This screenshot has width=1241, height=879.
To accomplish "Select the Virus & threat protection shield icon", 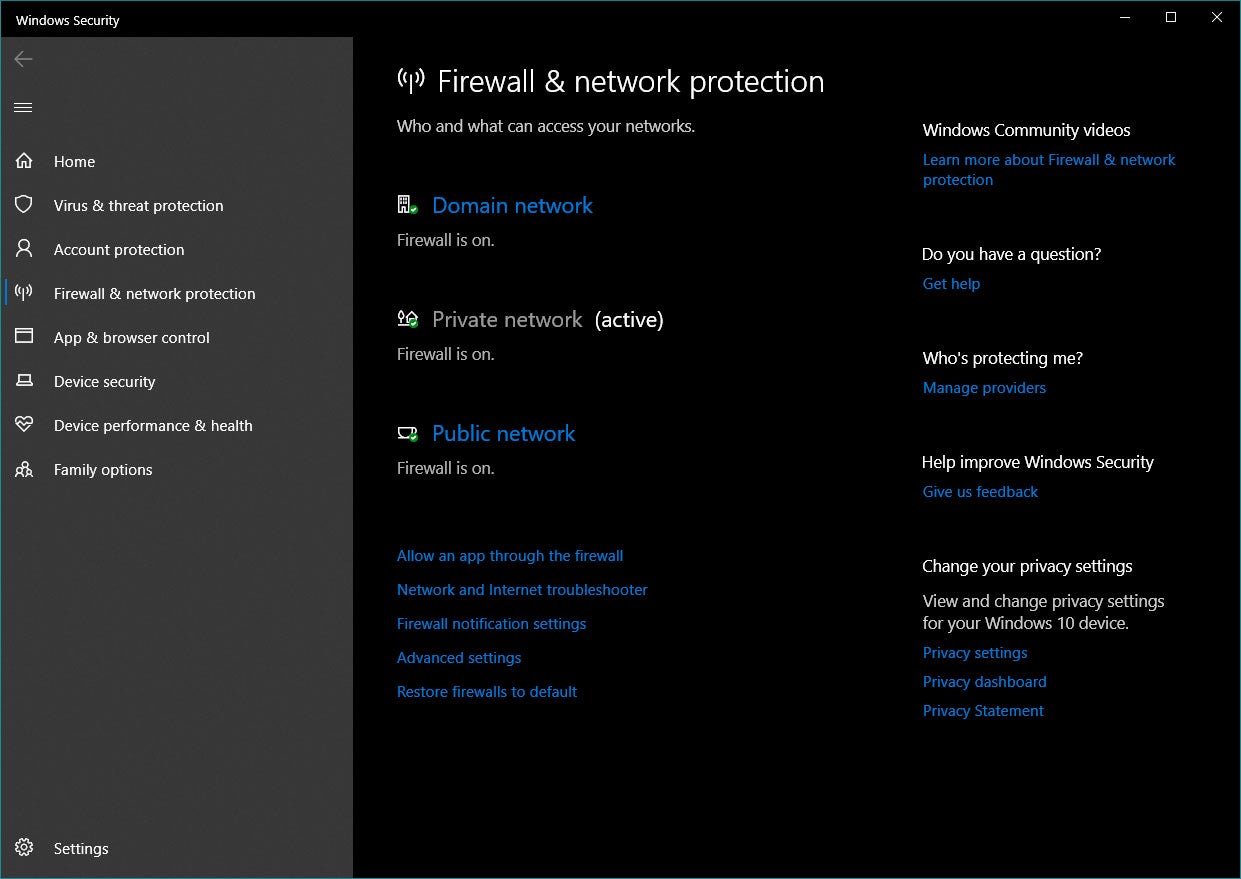I will (24, 205).
